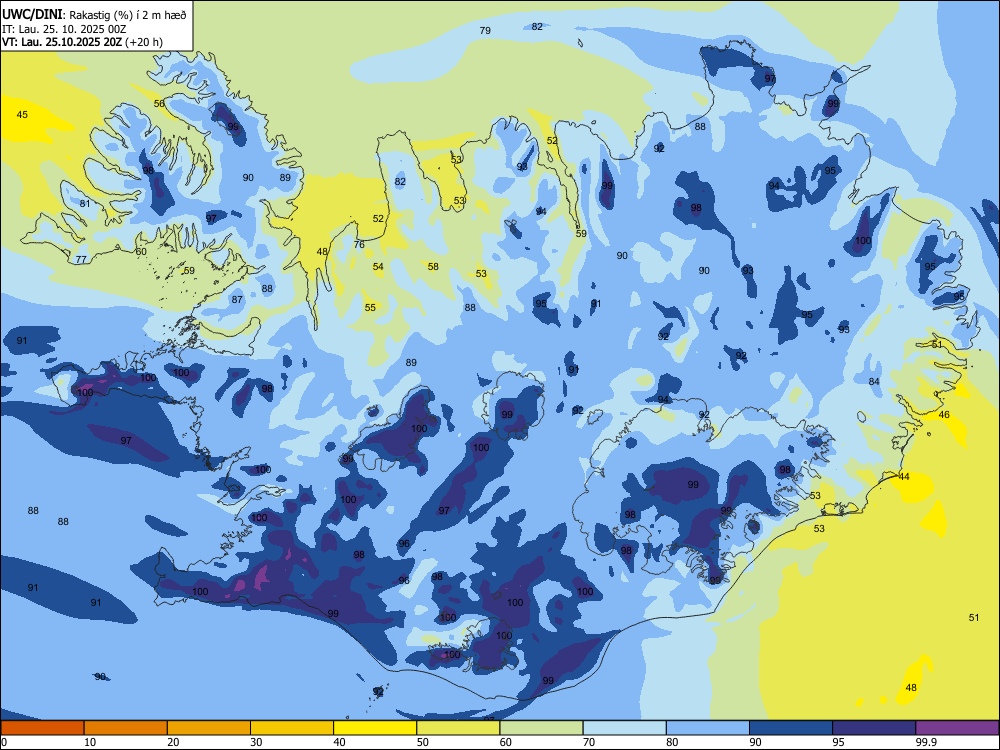The image size is (1000, 750).
Task: Pick the pale green 60–70 legend swatch
Action: (x=541, y=728)
